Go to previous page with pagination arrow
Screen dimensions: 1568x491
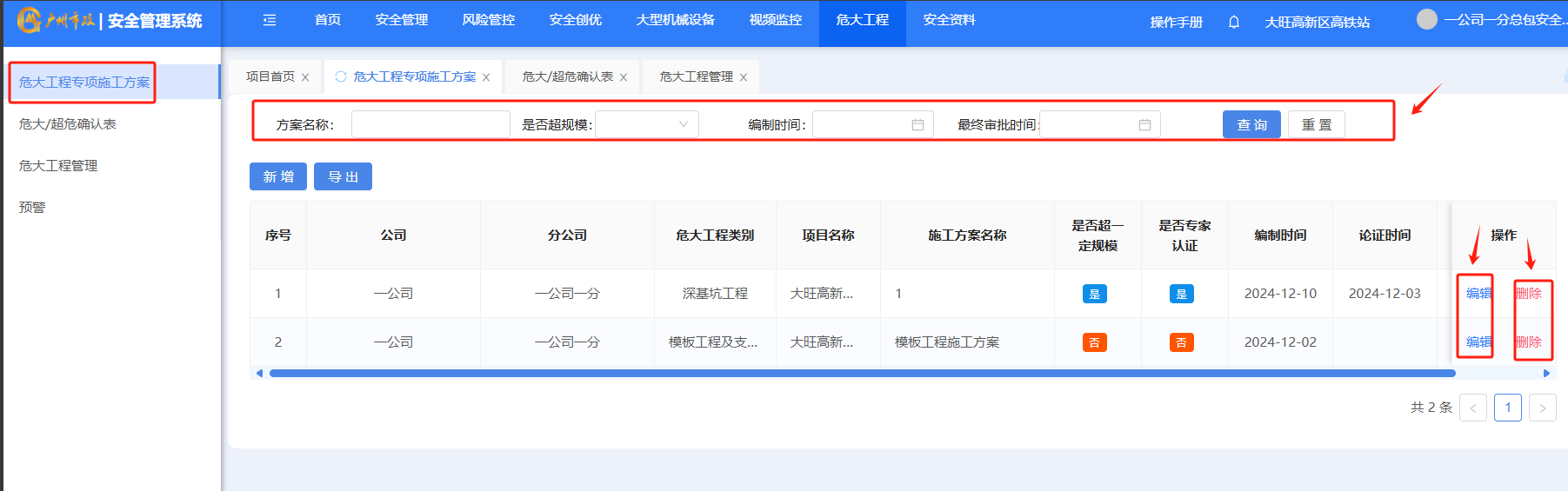[x=1472, y=408]
